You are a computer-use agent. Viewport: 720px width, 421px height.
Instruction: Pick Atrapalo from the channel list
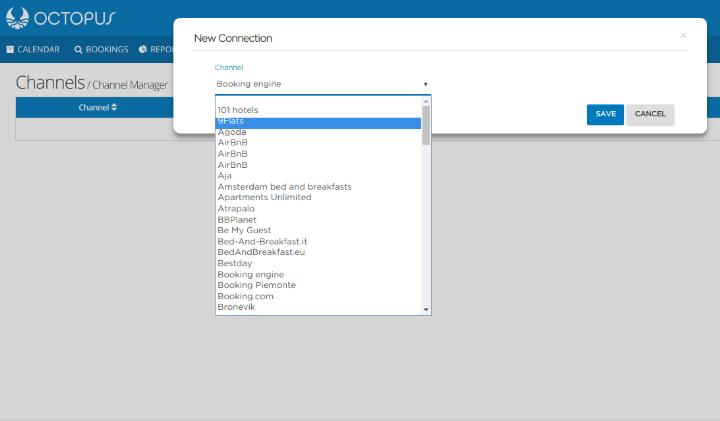tap(318, 208)
